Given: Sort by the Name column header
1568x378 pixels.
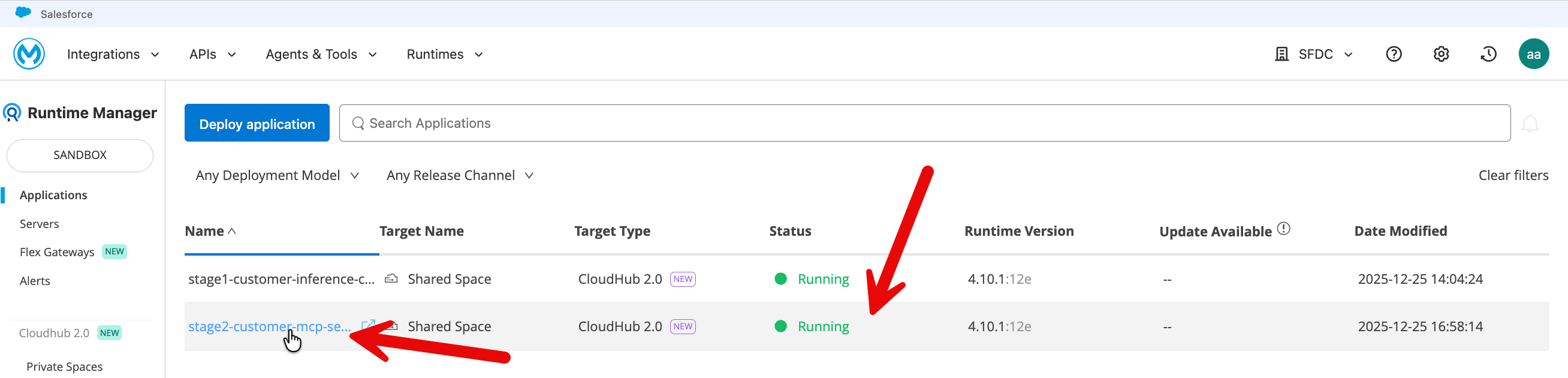Looking at the screenshot, I should pos(210,231).
